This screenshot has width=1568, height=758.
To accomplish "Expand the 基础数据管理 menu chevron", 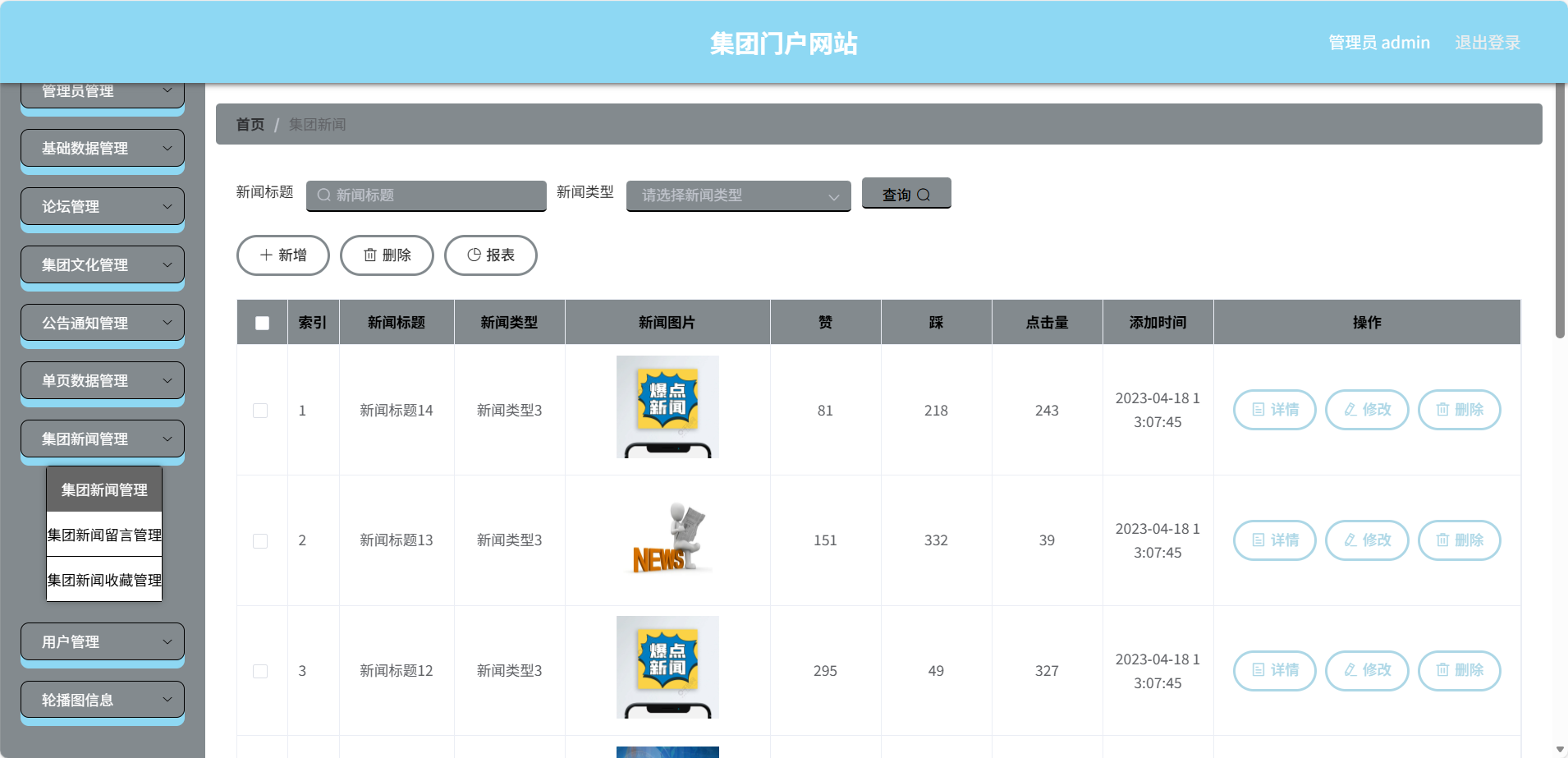I will pyautogui.click(x=167, y=149).
